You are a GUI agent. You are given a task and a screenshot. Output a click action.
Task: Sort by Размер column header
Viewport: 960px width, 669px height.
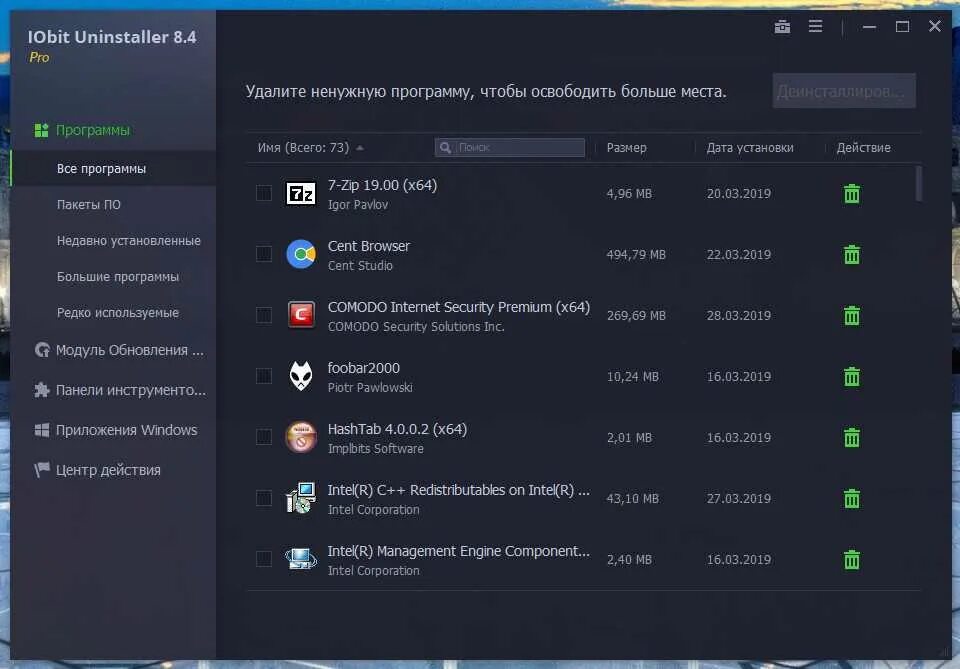626,148
